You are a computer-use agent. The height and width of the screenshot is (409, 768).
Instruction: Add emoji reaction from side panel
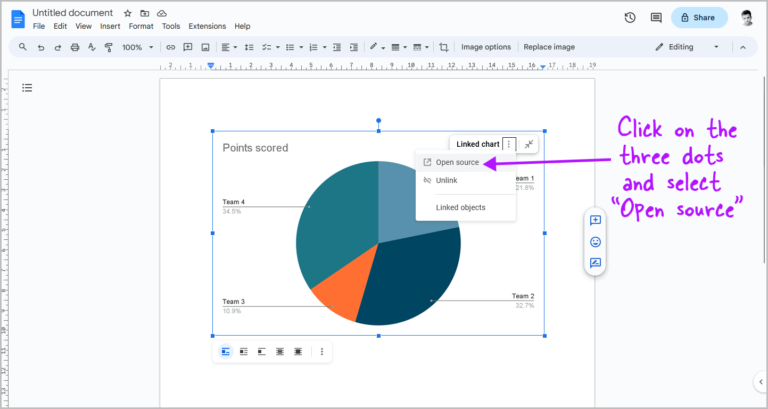(595, 242)
